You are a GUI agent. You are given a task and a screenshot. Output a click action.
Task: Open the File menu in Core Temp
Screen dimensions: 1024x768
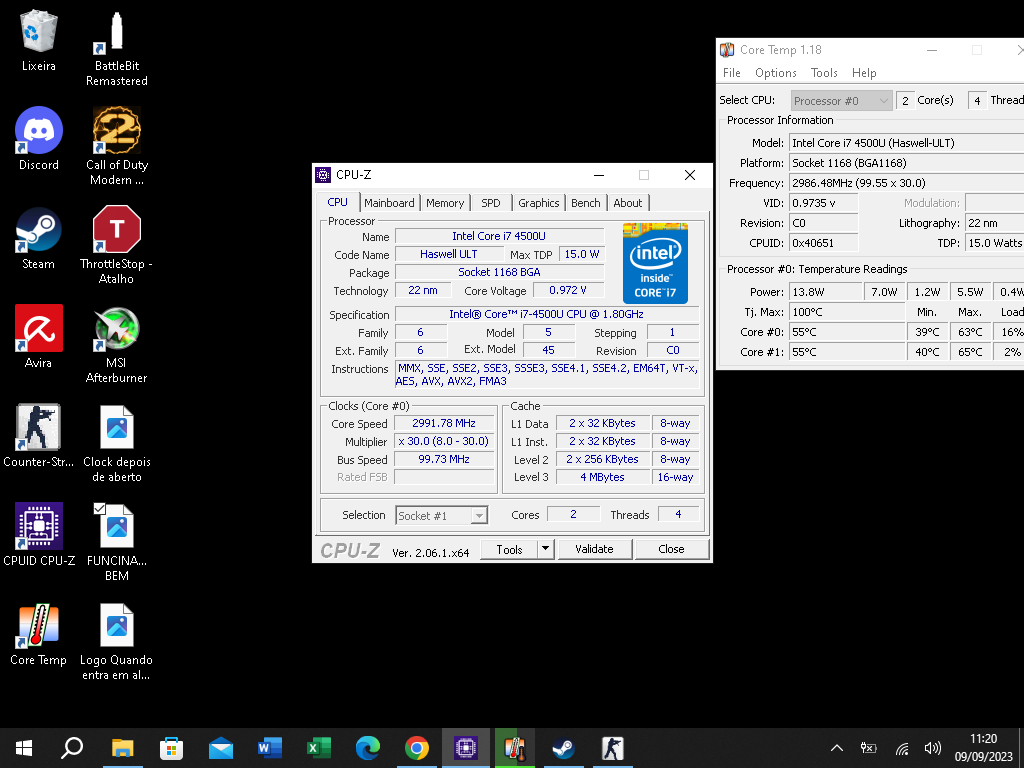731,72
